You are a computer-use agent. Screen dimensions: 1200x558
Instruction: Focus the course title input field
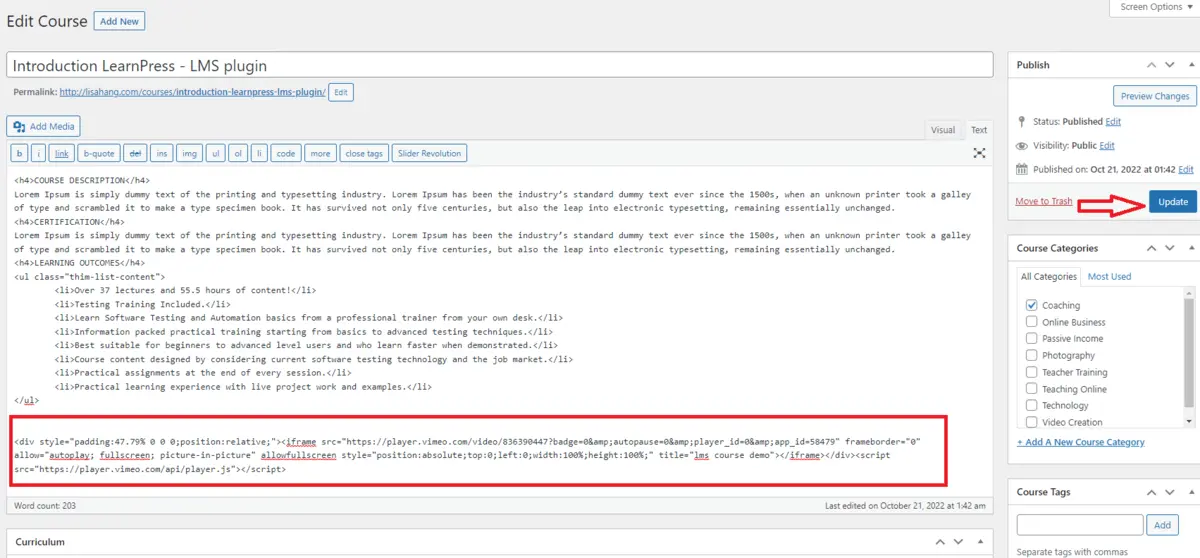pyautogui.click(x=500, y=65)
